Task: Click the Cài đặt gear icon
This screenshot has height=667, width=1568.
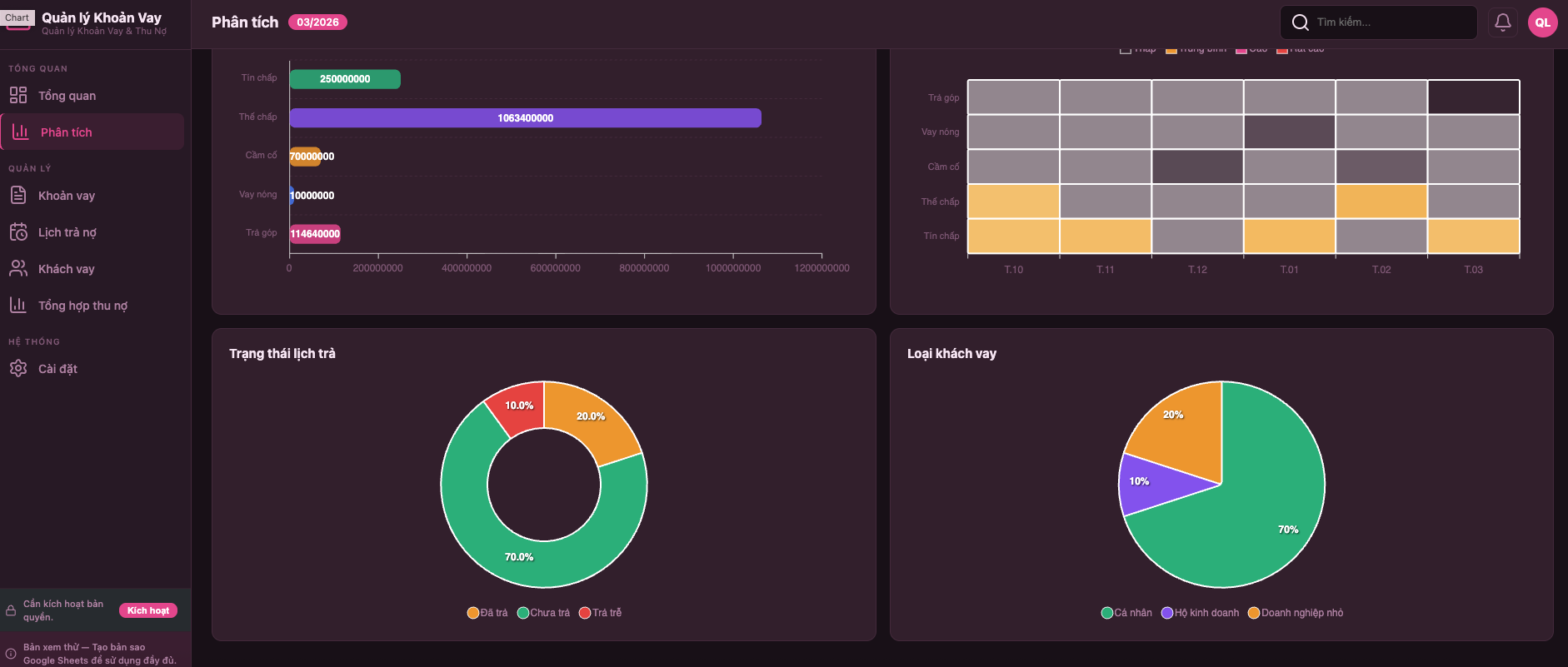Action: (x=18, y=368)
